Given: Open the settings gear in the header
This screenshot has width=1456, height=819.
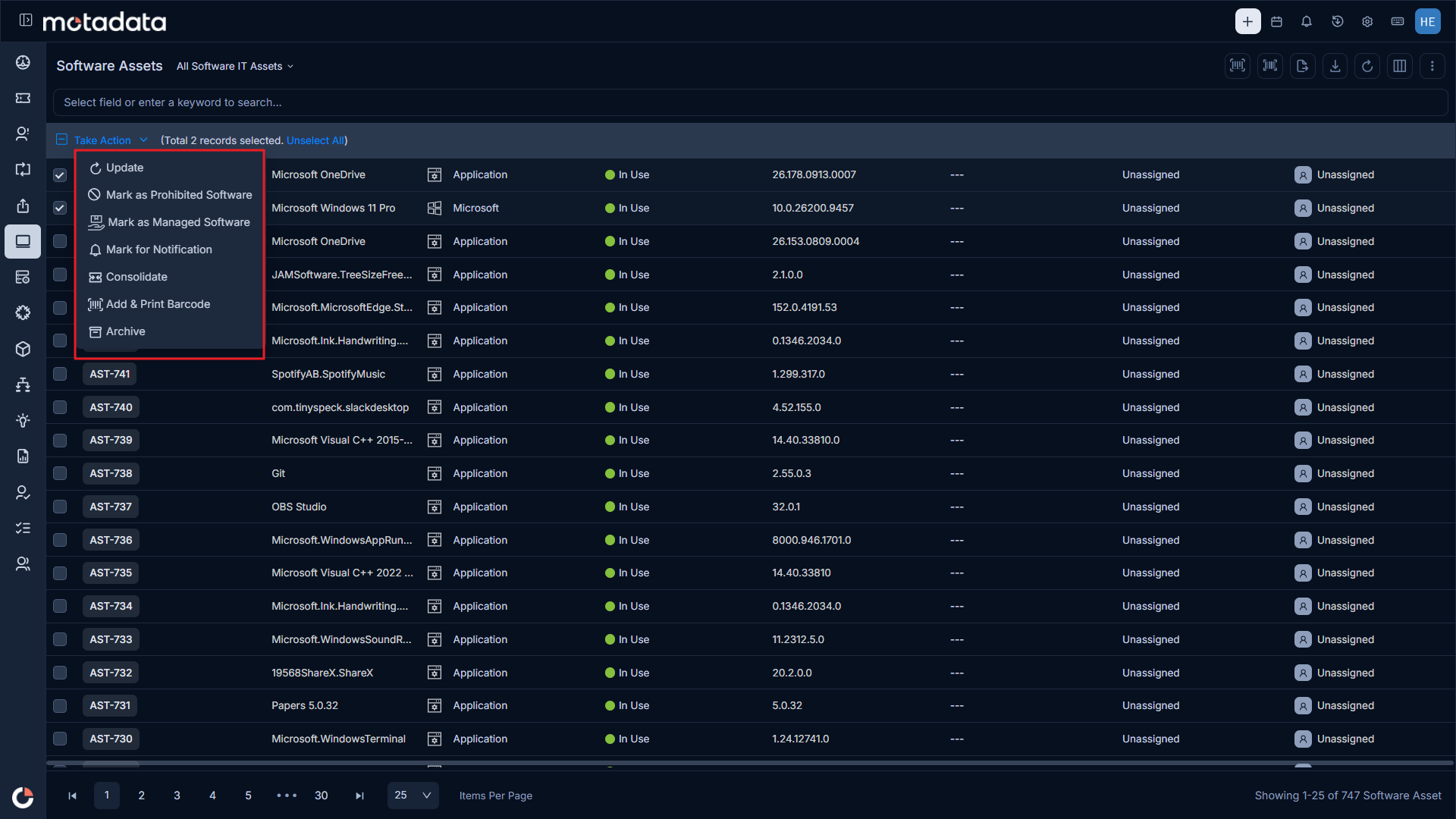Looking at the screenshot, I should (1367, 21).
